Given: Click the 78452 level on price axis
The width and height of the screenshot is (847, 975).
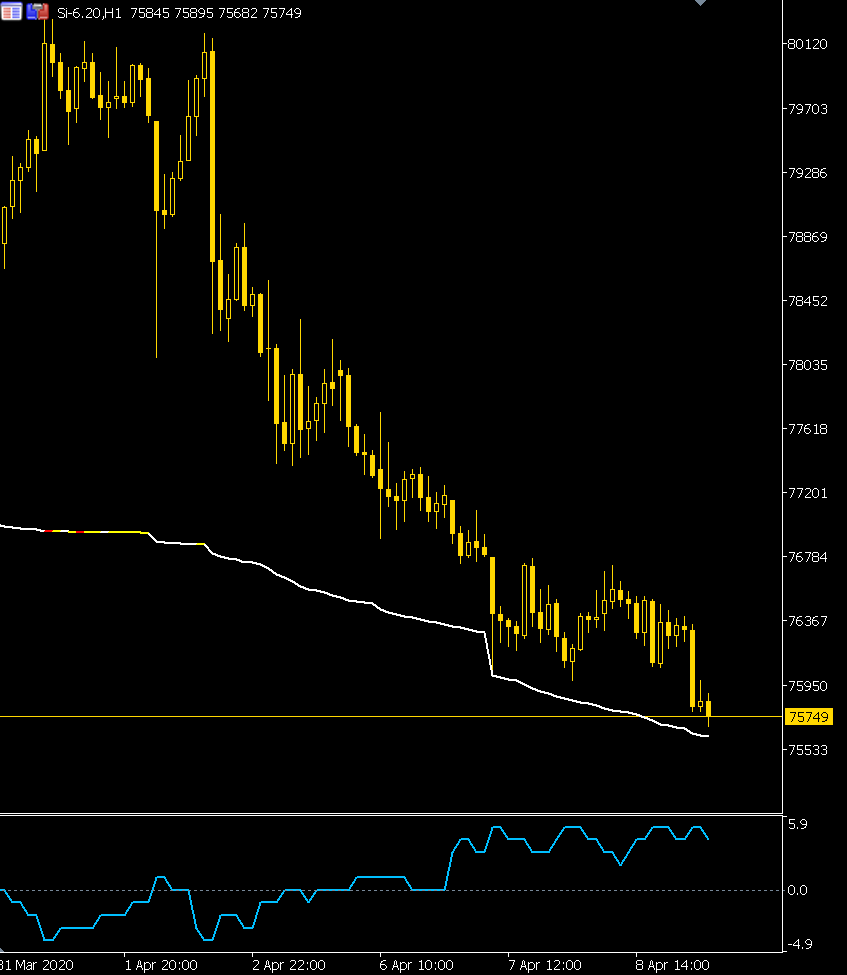Looking at the screenshot, I should tap(807, 301).
